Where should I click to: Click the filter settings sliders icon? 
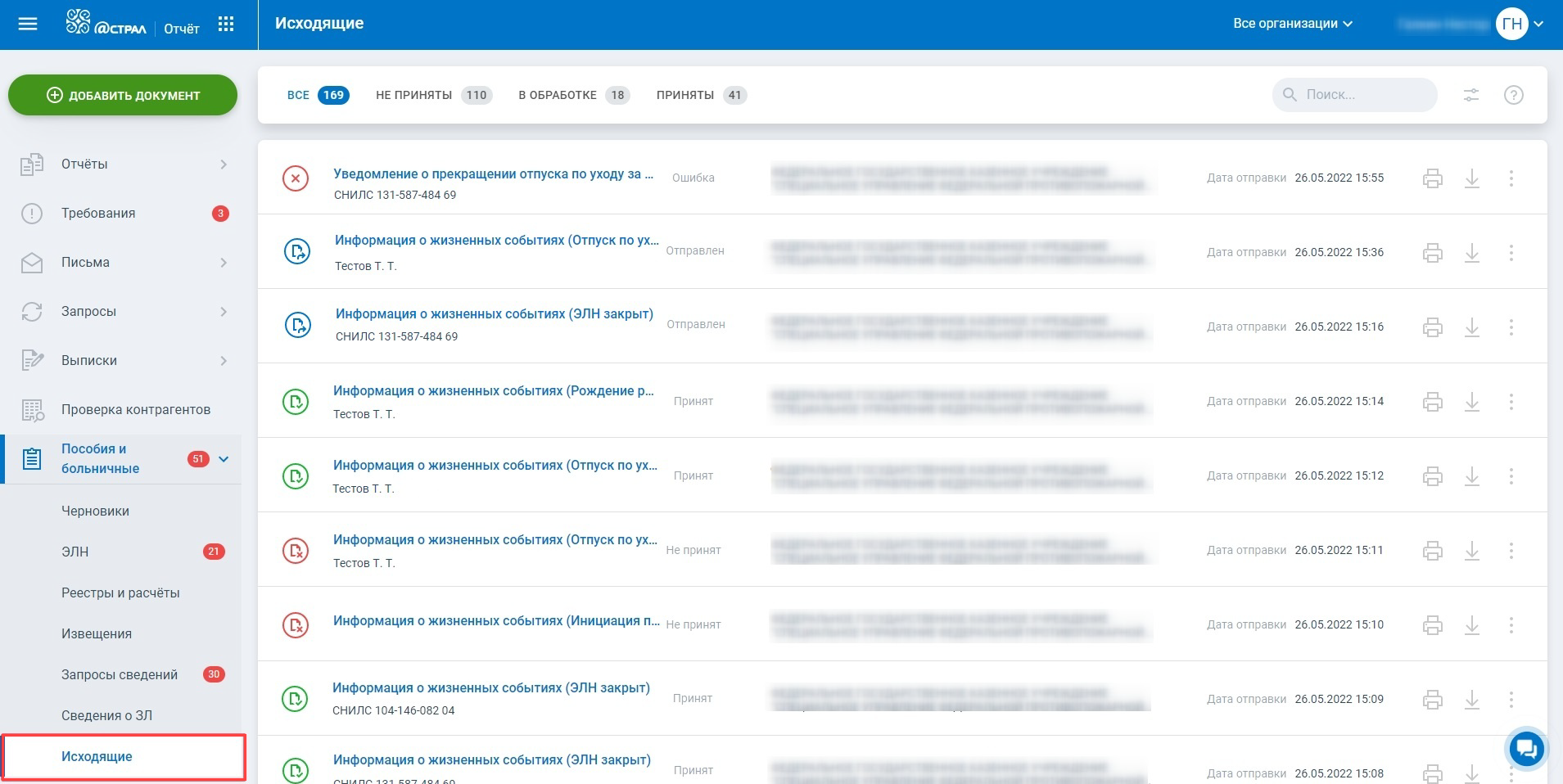click(1471, 95)
